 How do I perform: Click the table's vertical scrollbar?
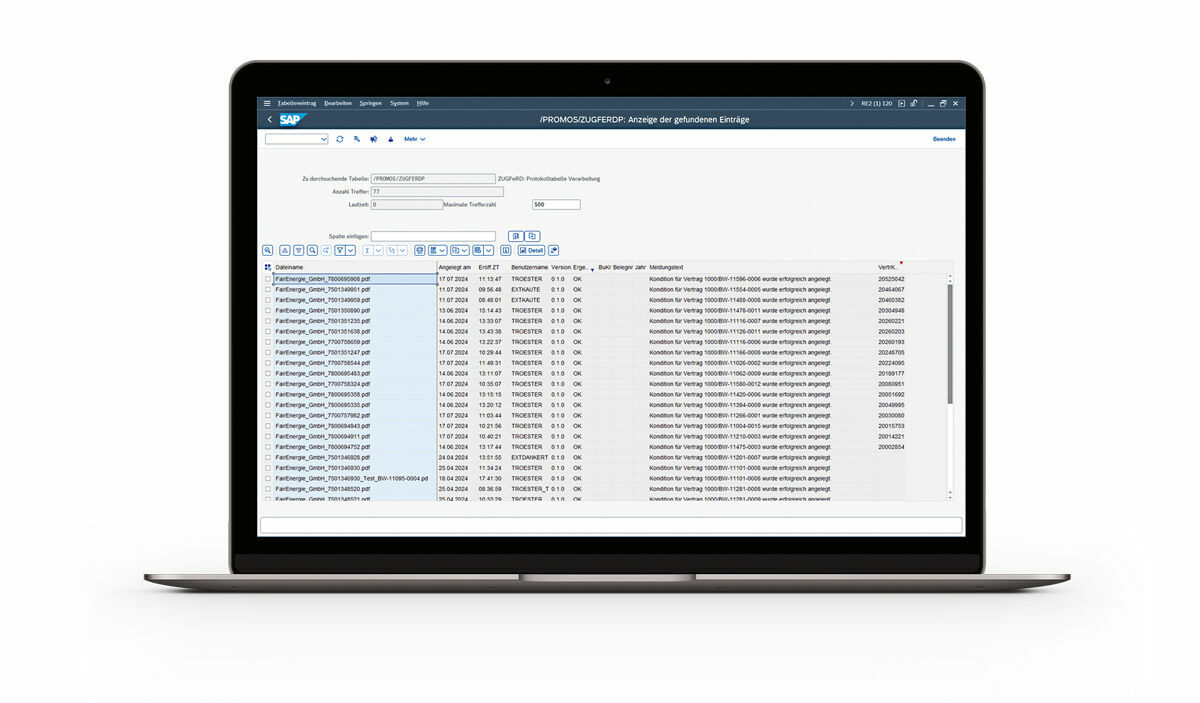click(949, 340)
